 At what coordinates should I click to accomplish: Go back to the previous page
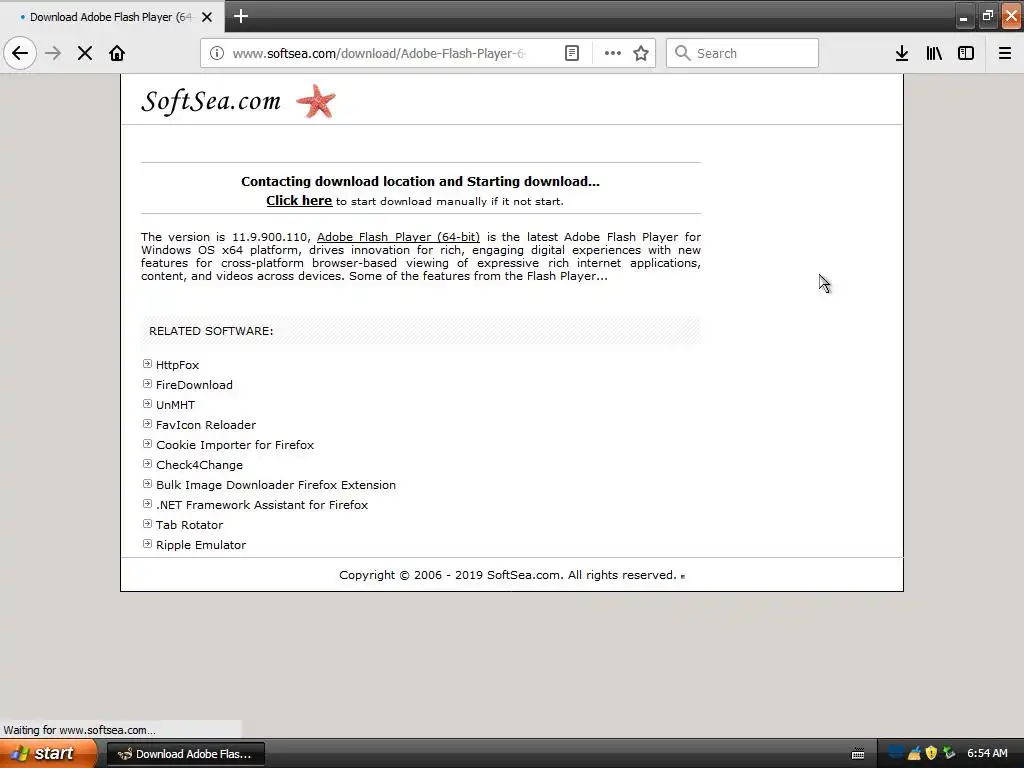(20, 53)
